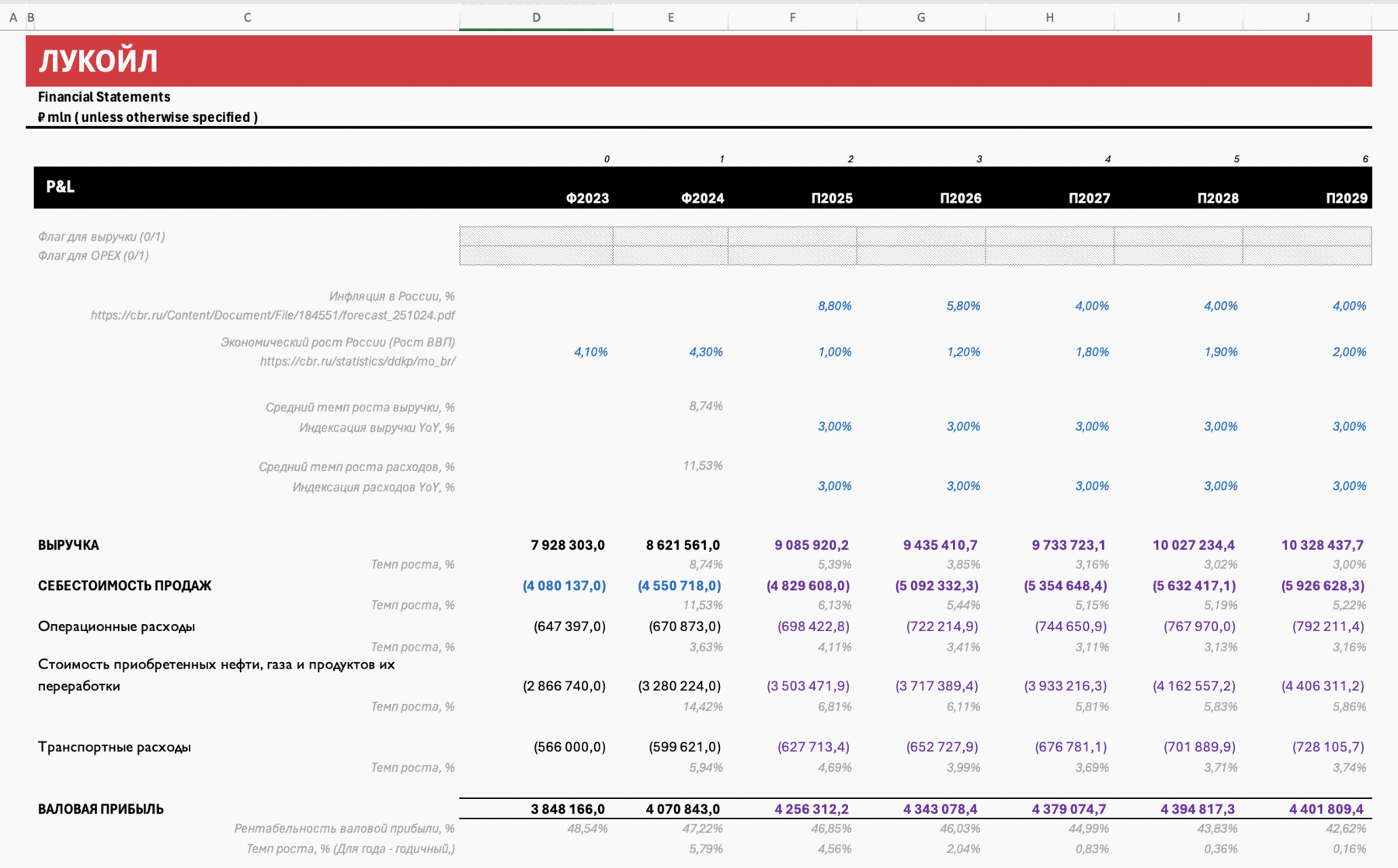Select gross profit 4 401 809,4
The width and height of the screenshot is (1398, 868).
(1327, 809)
